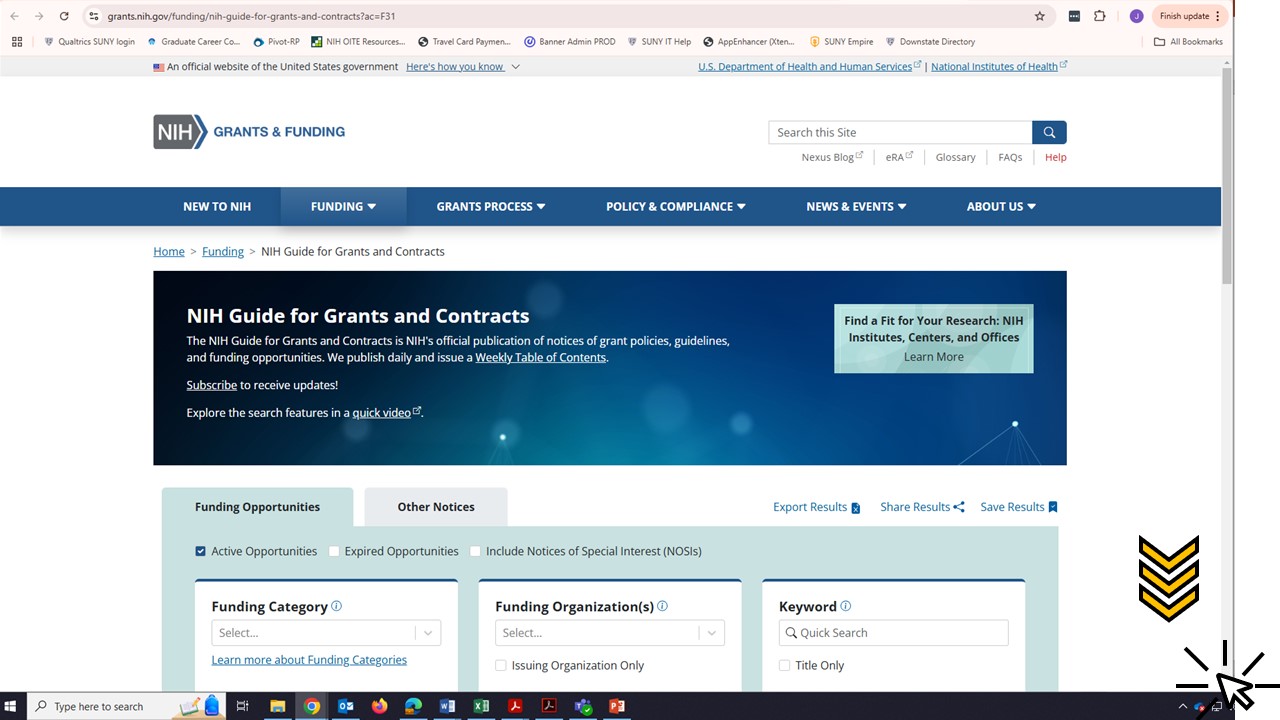Open the Chrome apps grid icon

(17, 42)
